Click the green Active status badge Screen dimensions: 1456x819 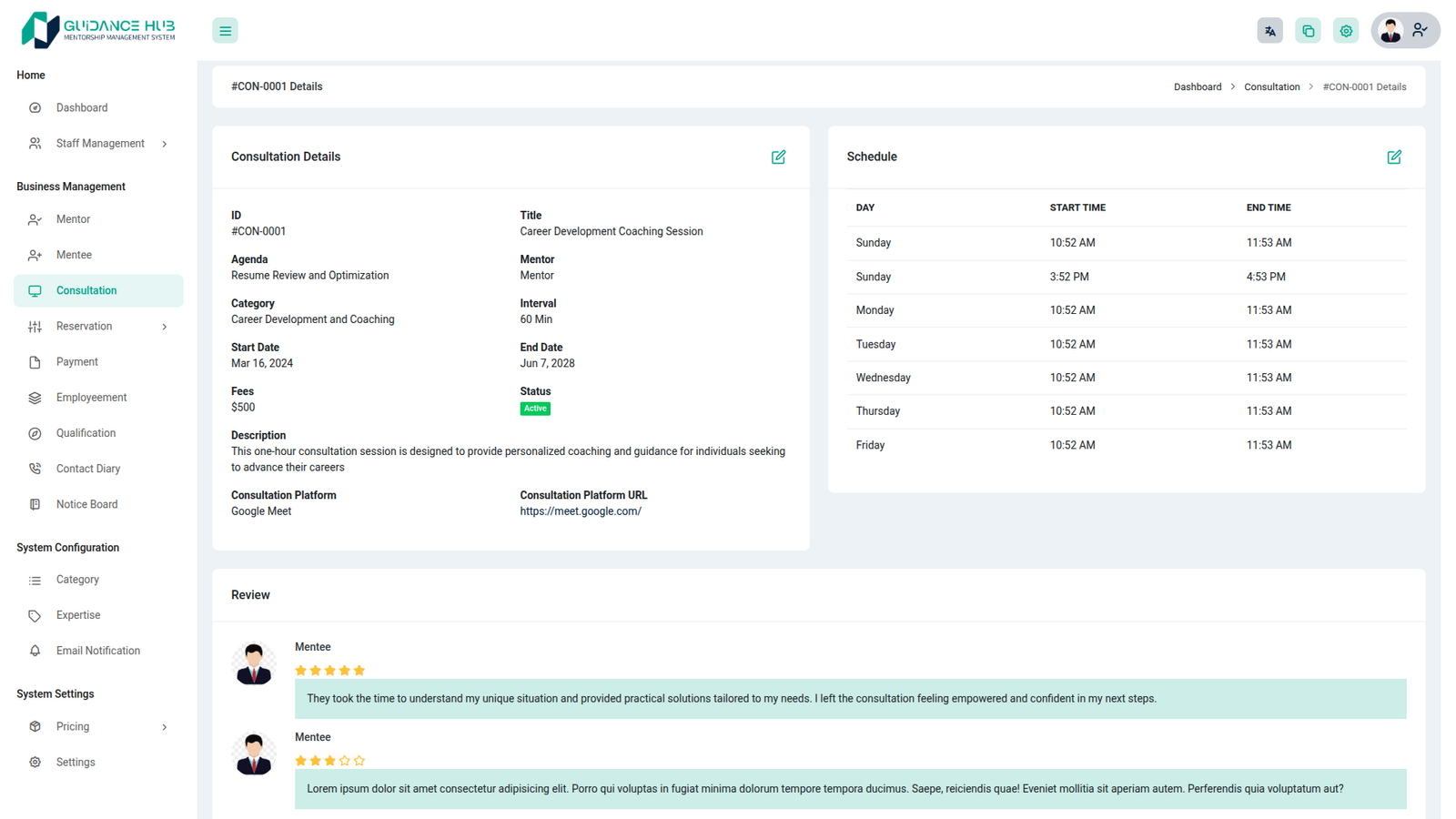(535, 409)
